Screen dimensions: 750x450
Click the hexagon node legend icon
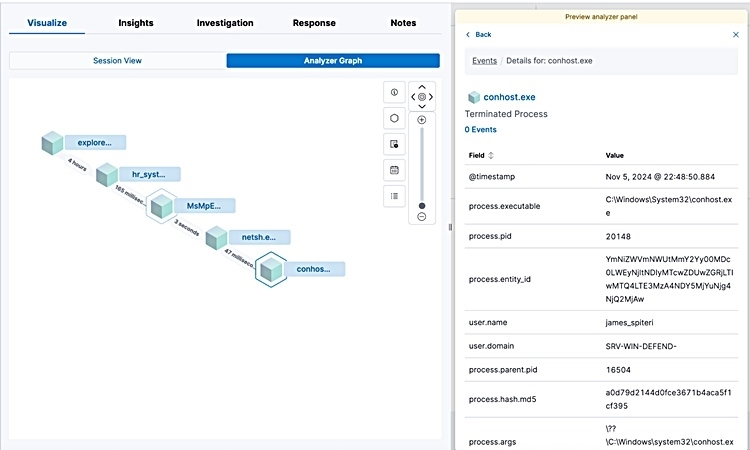point(394,118)
